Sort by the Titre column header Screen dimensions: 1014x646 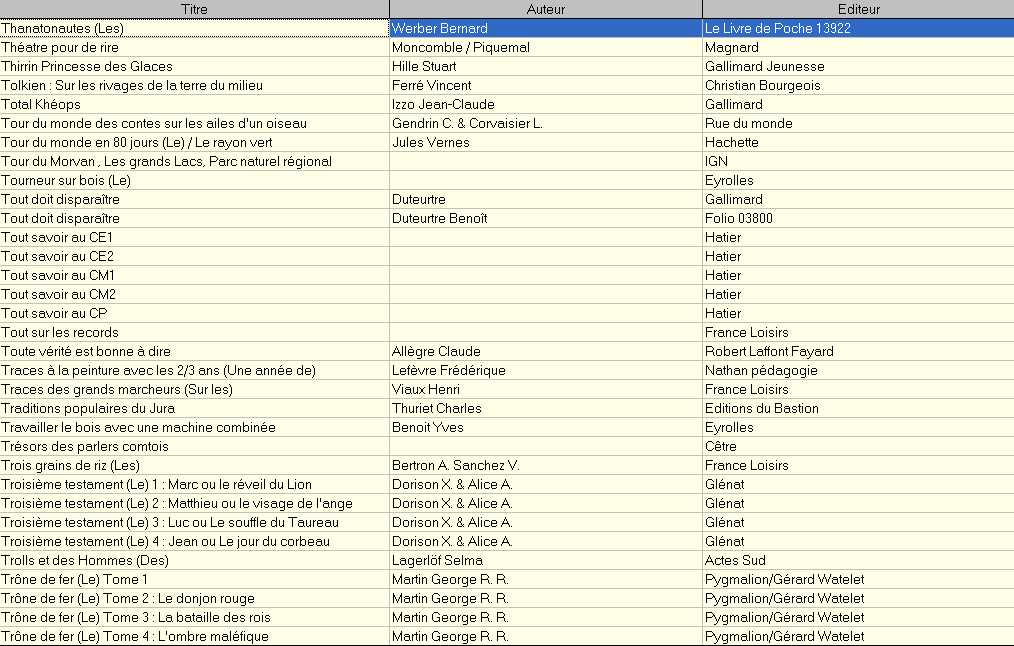click(194, 9)
